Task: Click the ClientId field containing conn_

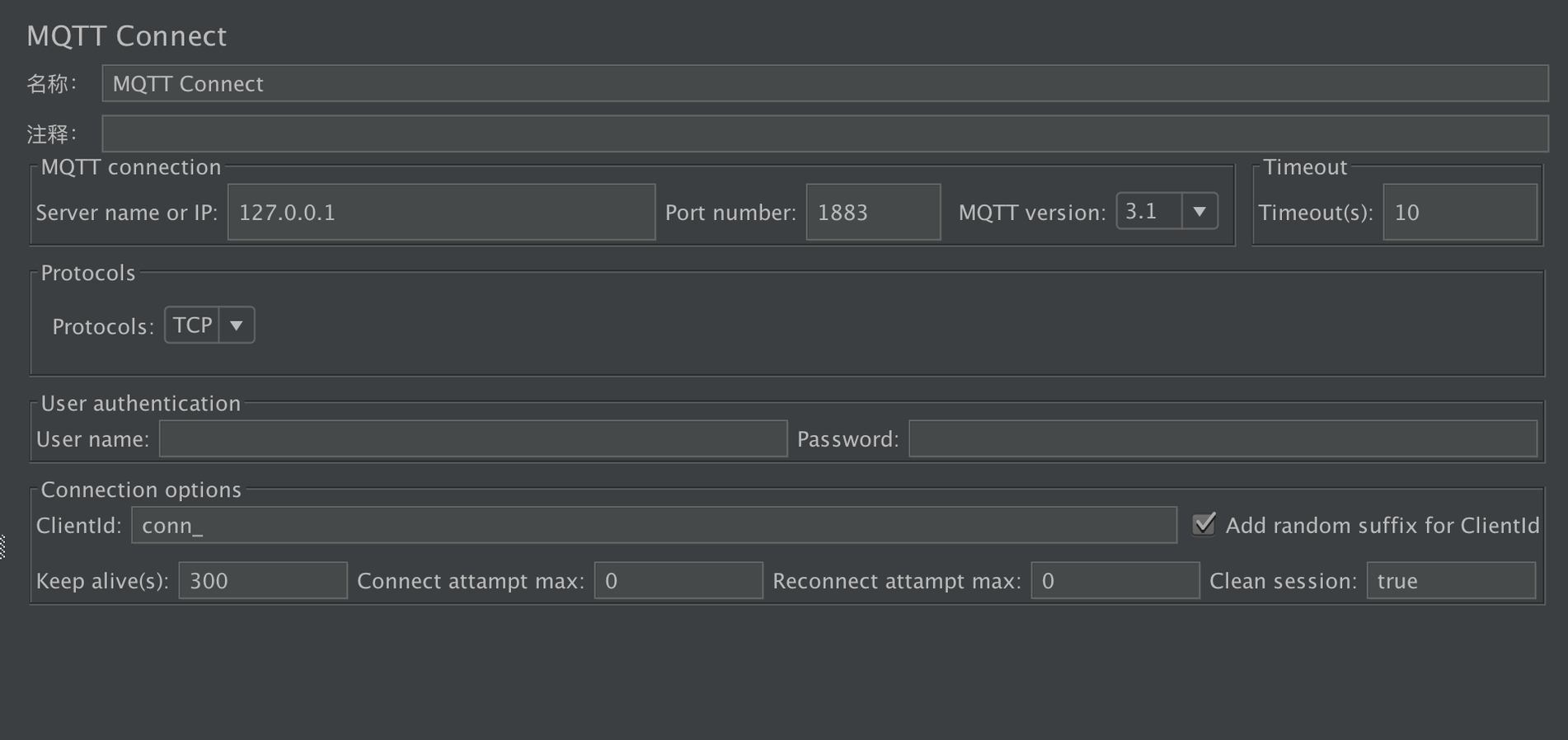Action: click(x=654, y=525)
